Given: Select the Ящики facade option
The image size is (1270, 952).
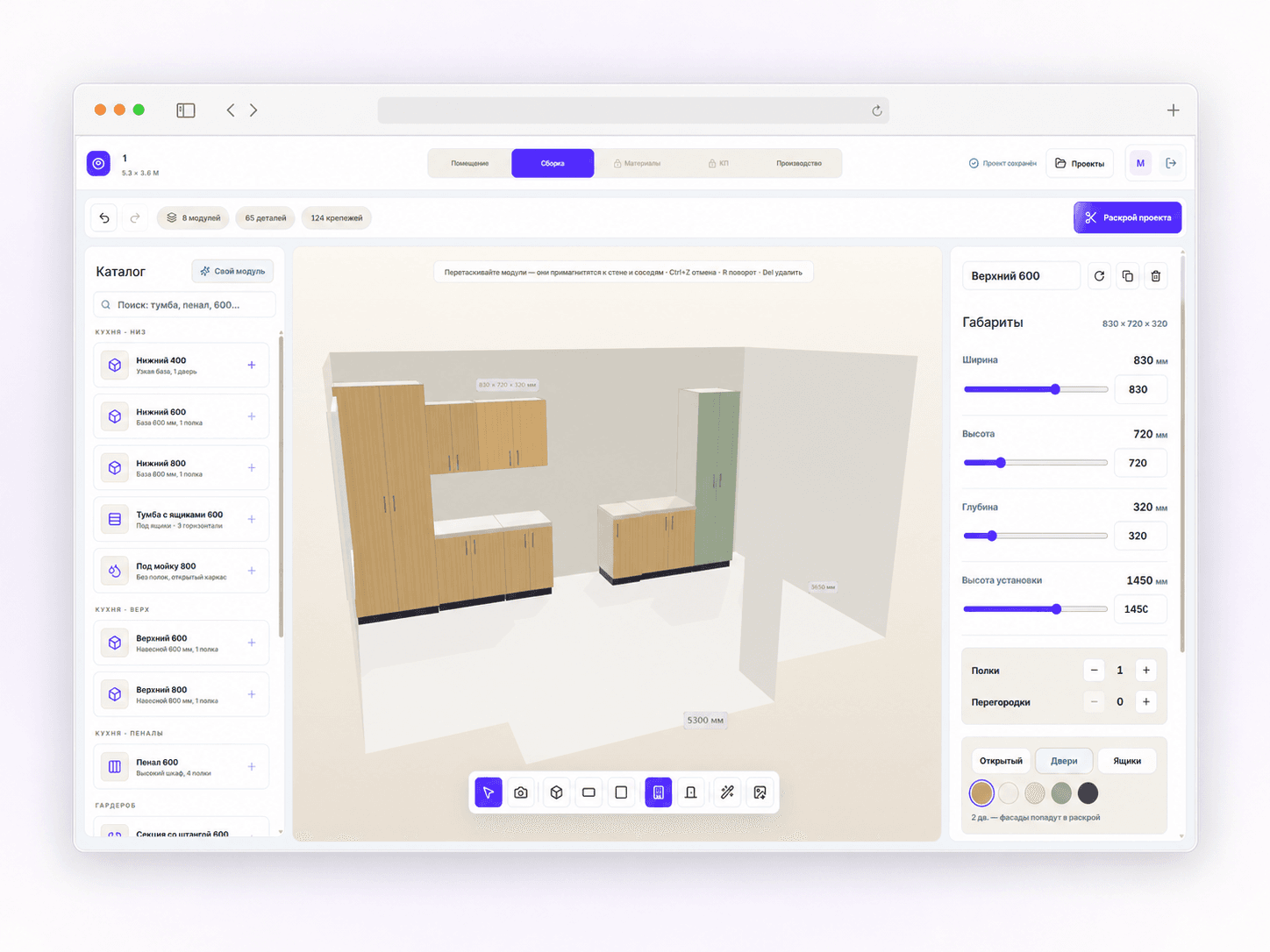Looking at the screenshot, I should [x=1127, y=761].
